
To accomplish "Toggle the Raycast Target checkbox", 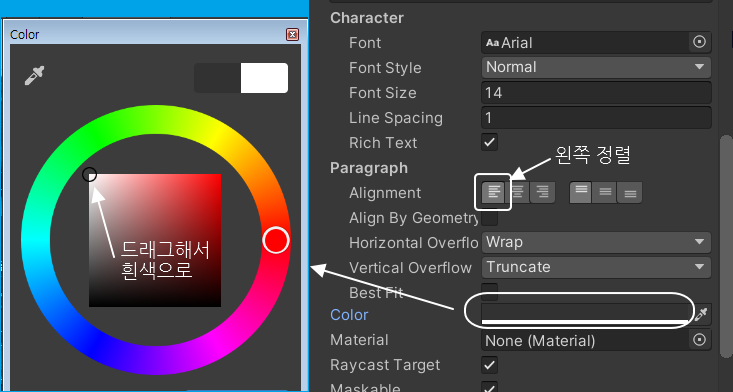I will pos(489,365).
